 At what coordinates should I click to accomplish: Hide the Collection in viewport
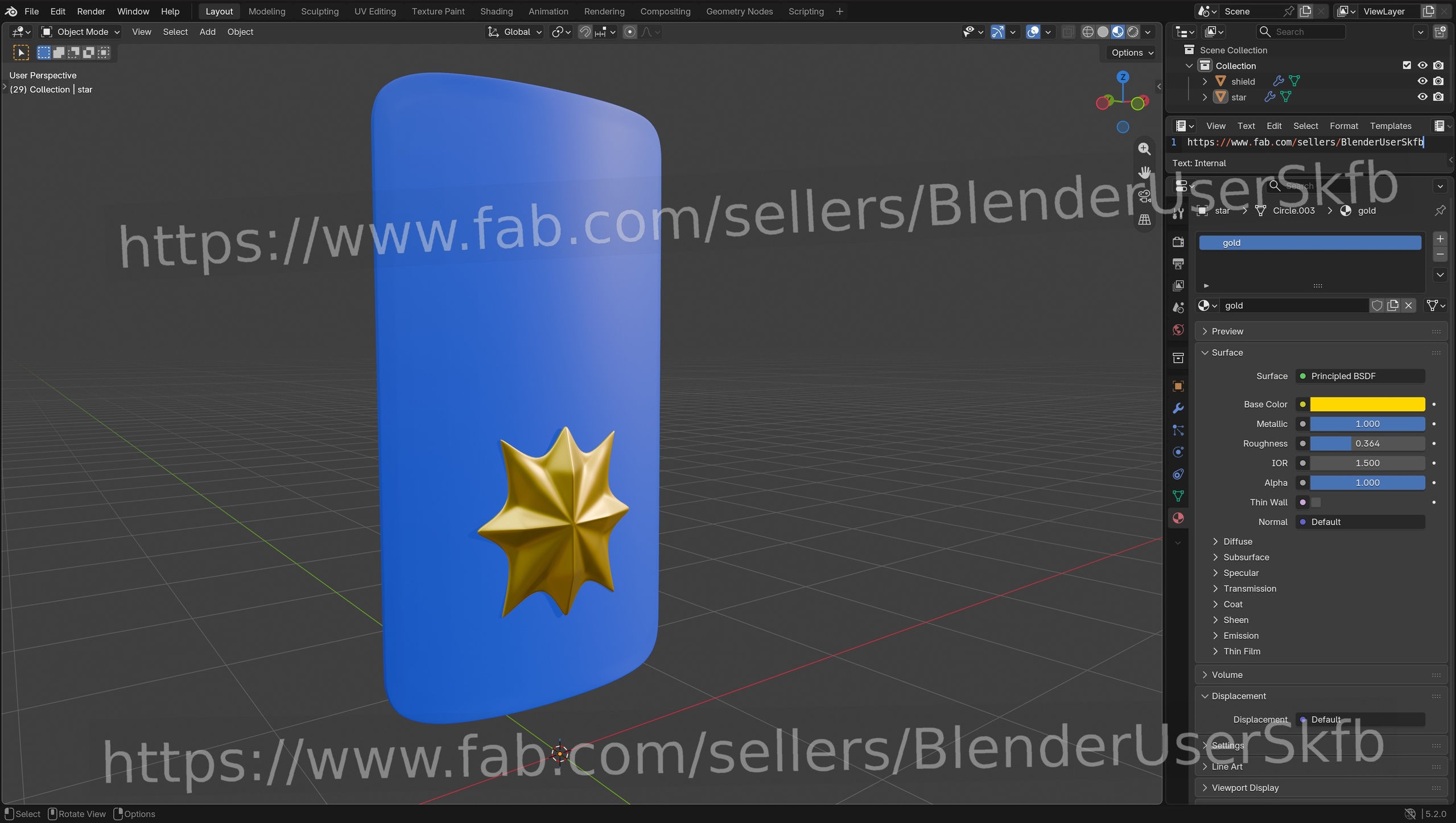1422,65
